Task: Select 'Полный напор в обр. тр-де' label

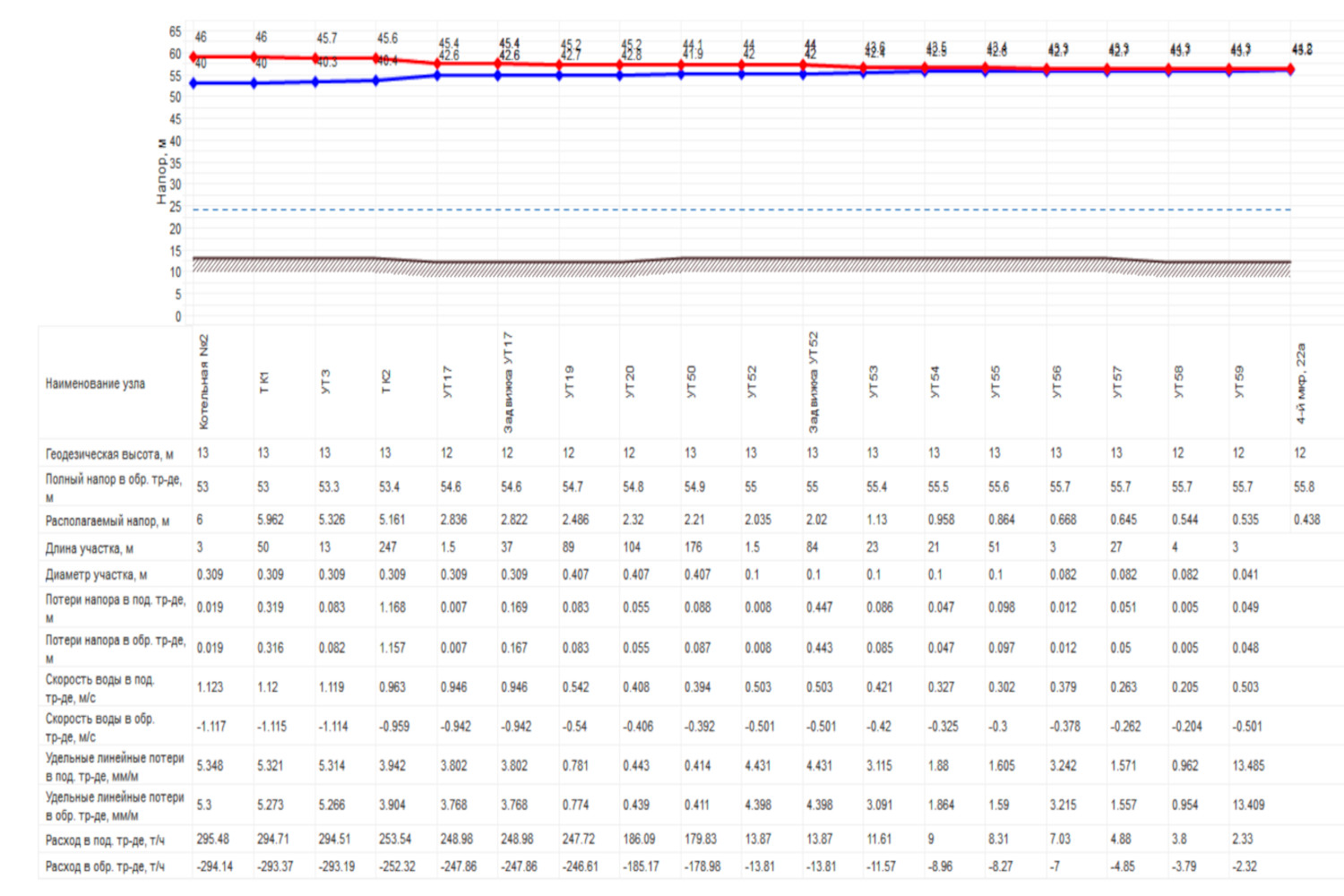Action: click(x=114, y=487)
